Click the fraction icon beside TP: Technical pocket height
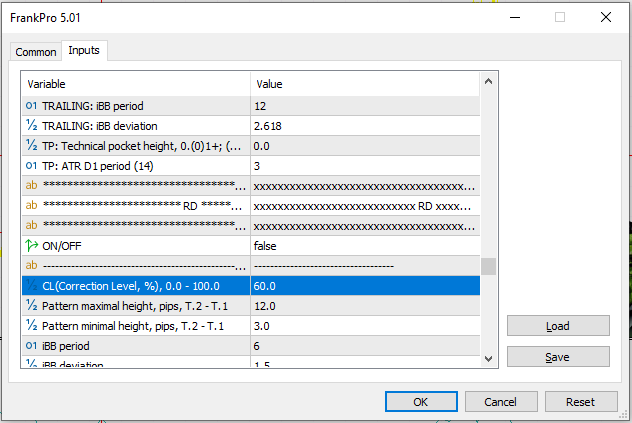 [31, 145]
